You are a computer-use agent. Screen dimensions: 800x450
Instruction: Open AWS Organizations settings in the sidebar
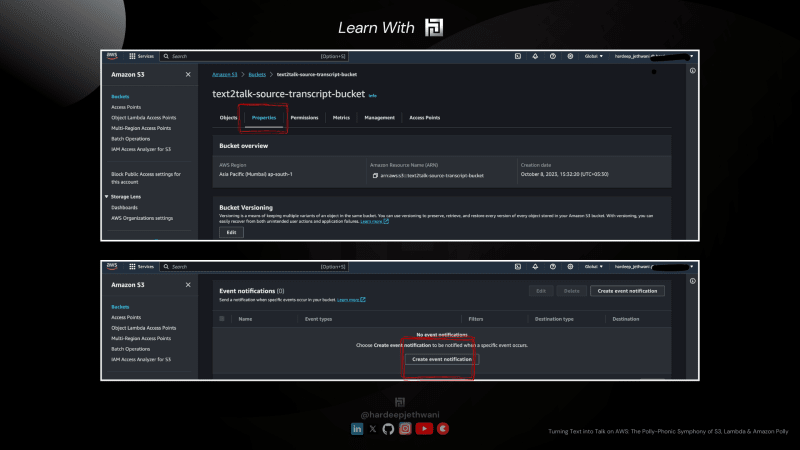[142, 218]
